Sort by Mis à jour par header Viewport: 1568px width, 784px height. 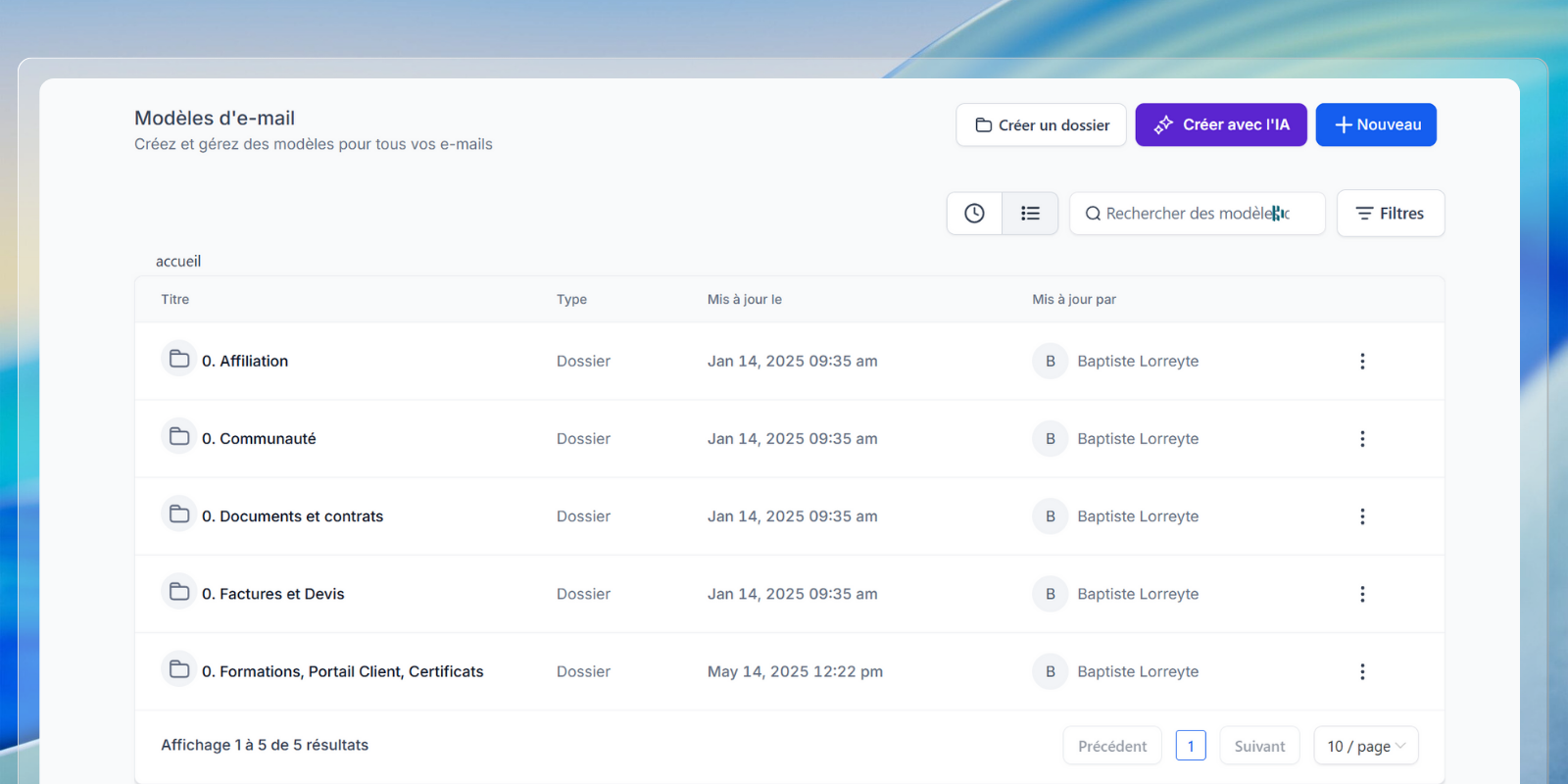coord(1074,299)
